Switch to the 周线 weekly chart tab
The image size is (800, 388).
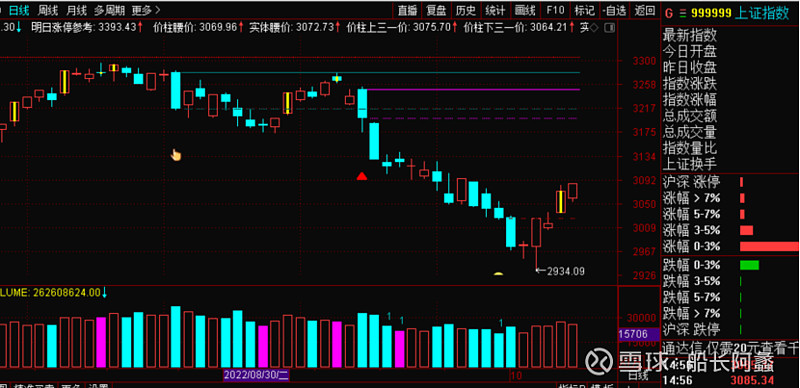48,10
